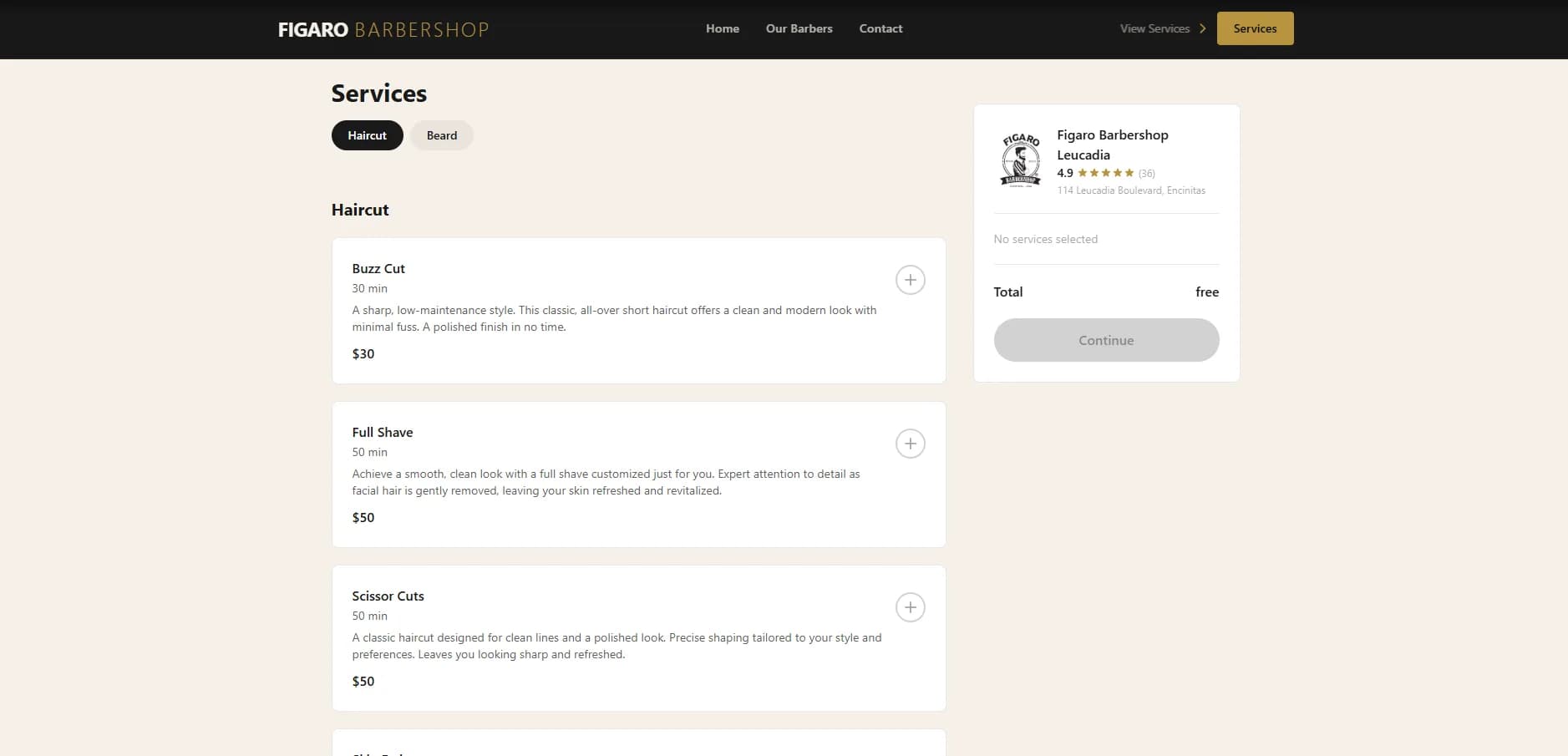Navigate to the Contact page
The image size is (1568, 756).
click(x=880, y=28)
